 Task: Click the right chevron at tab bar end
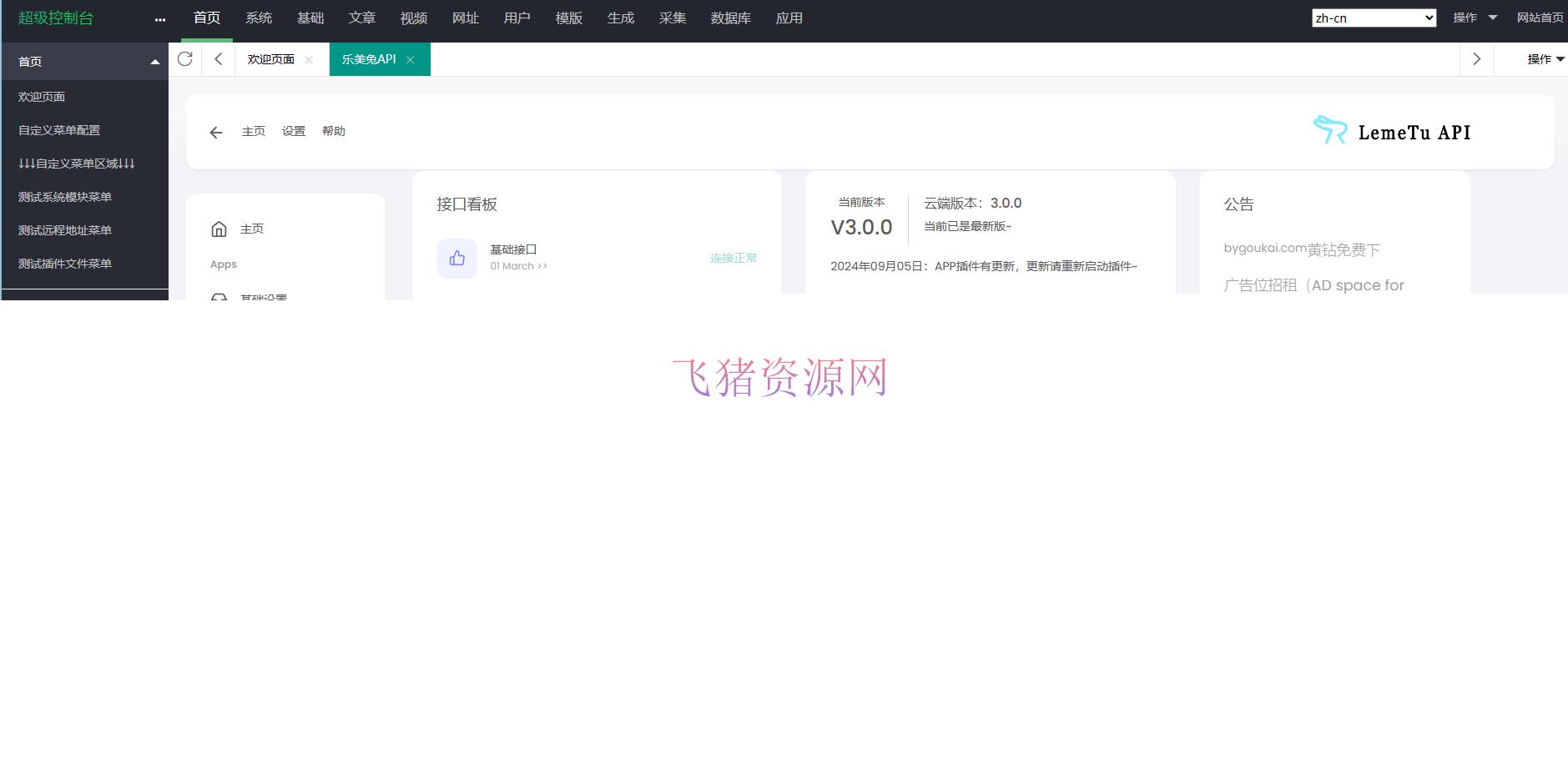pyautogui.click(x=1476, y=59)
